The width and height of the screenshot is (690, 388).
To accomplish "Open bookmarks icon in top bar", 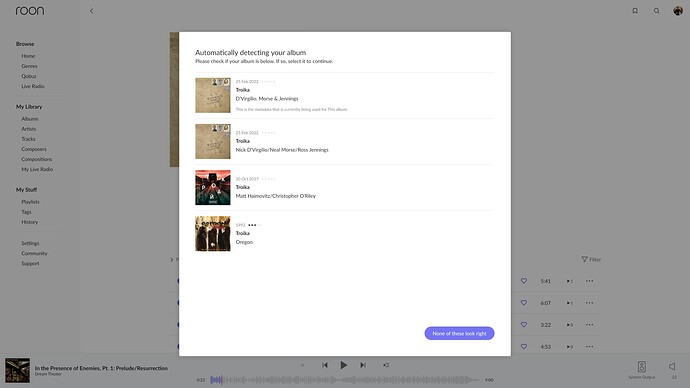I will click(x=635, y=11).
